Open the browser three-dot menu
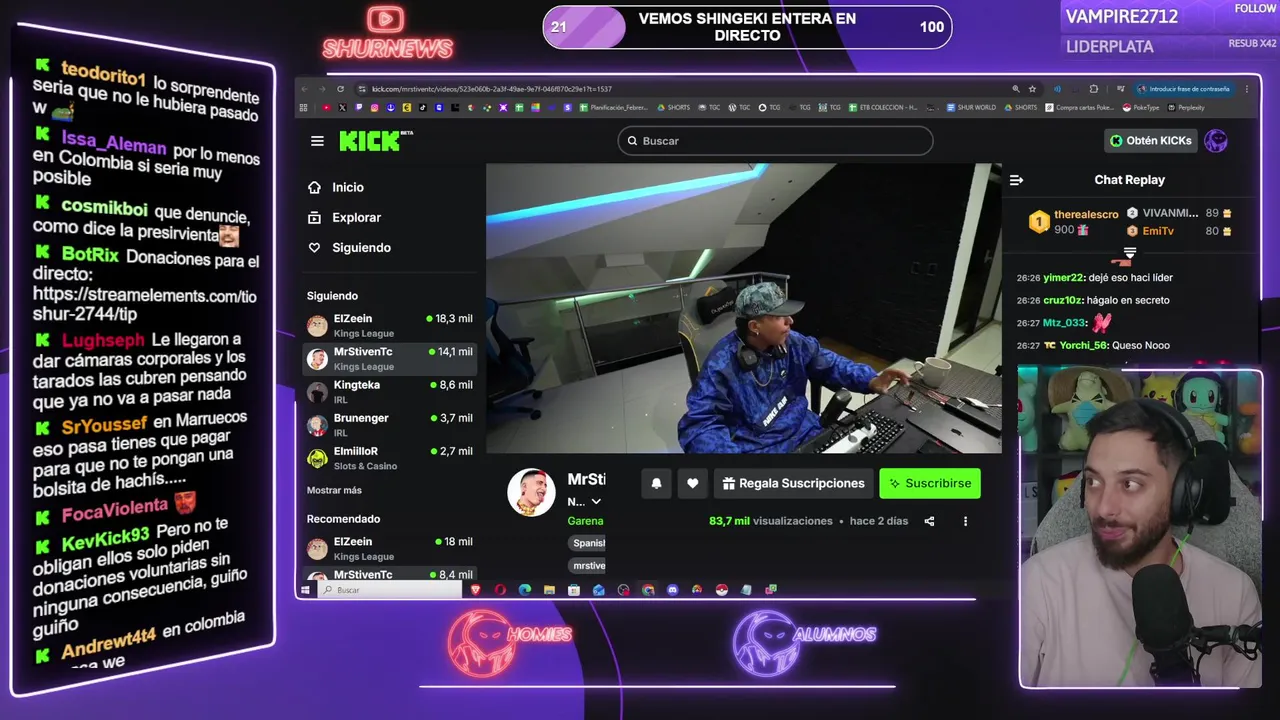Screen dimensions: 1280x720 pos(1247,89)
